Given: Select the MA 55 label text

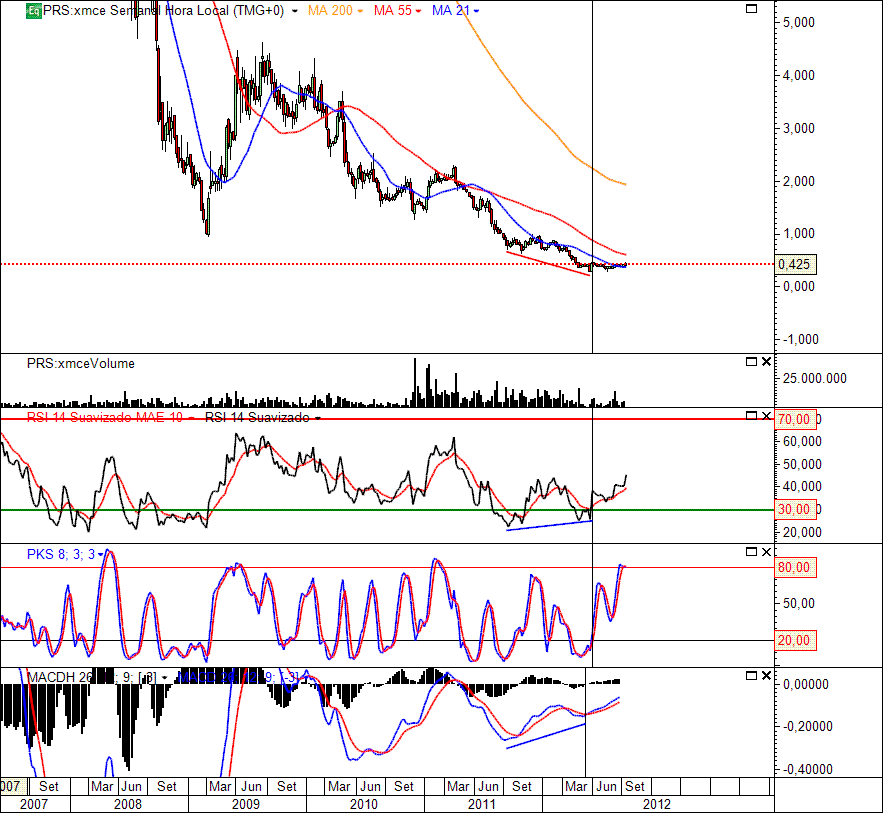Looking at the screenshot, I should click(393, 11).
